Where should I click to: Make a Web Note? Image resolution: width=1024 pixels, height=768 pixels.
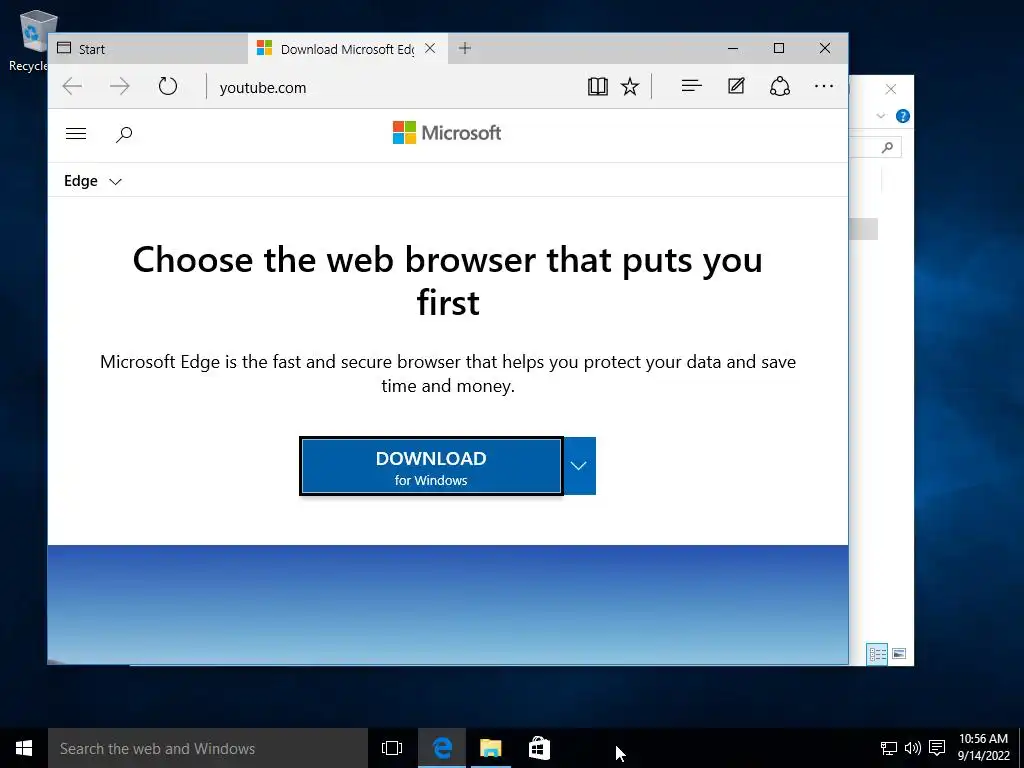click(x=736, y=86)
